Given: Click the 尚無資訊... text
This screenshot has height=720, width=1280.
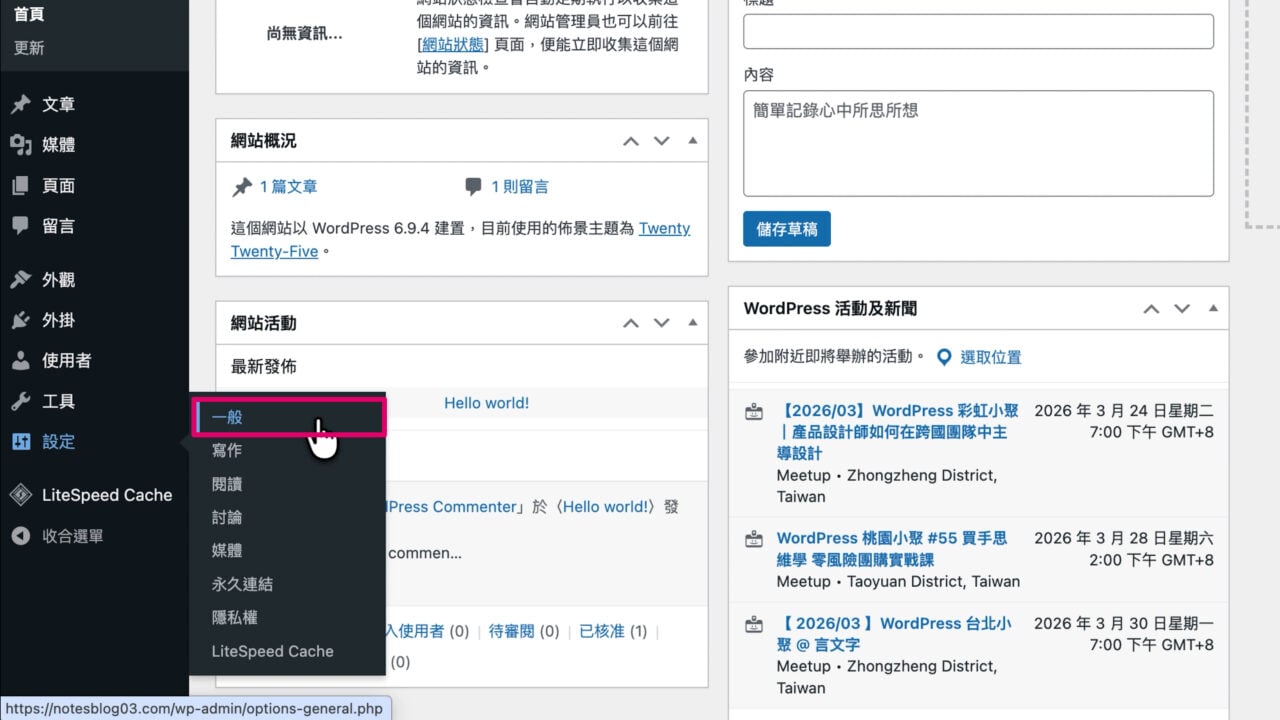Looking at the screenshot, I should [304, 34].
